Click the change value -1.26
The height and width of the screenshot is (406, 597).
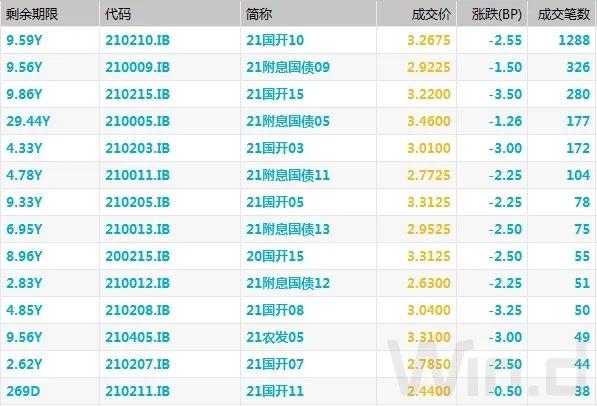tap(505, 121)
